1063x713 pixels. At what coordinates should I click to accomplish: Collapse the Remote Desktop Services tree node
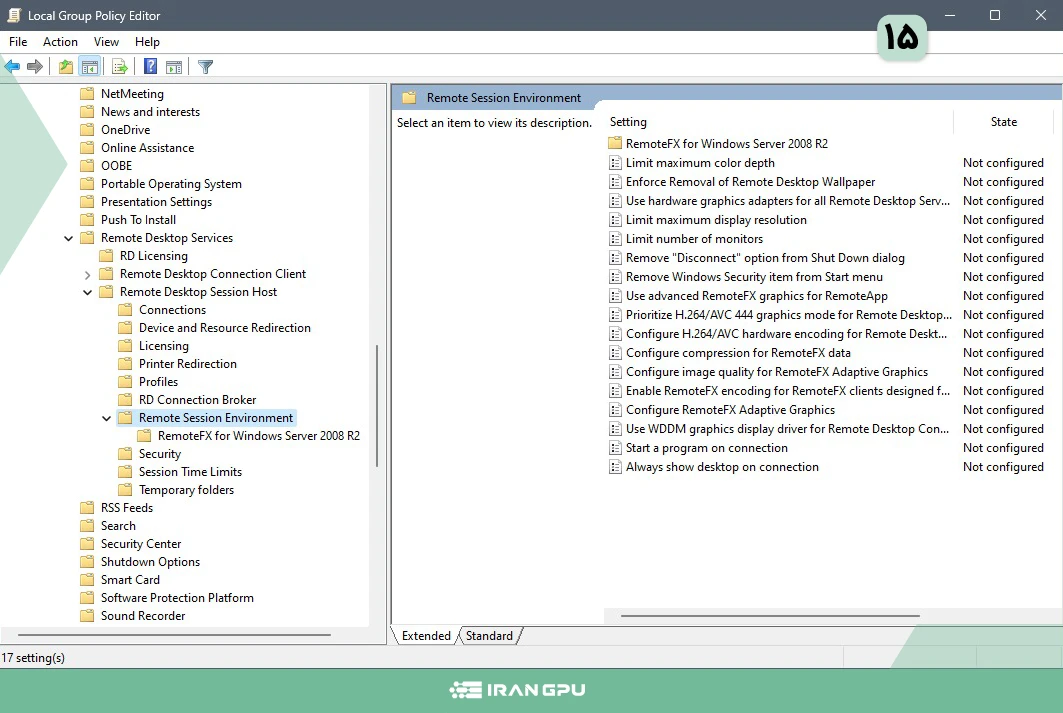point(69,238)
